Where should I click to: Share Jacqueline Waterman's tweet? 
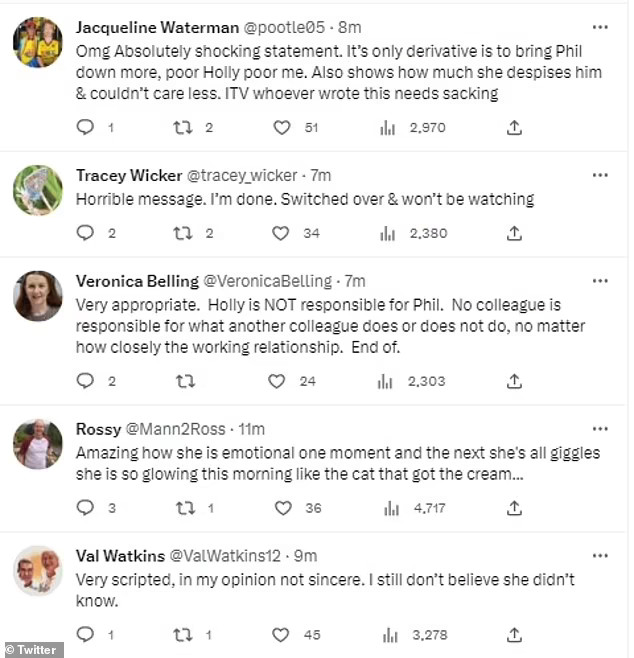coord(514,127)
